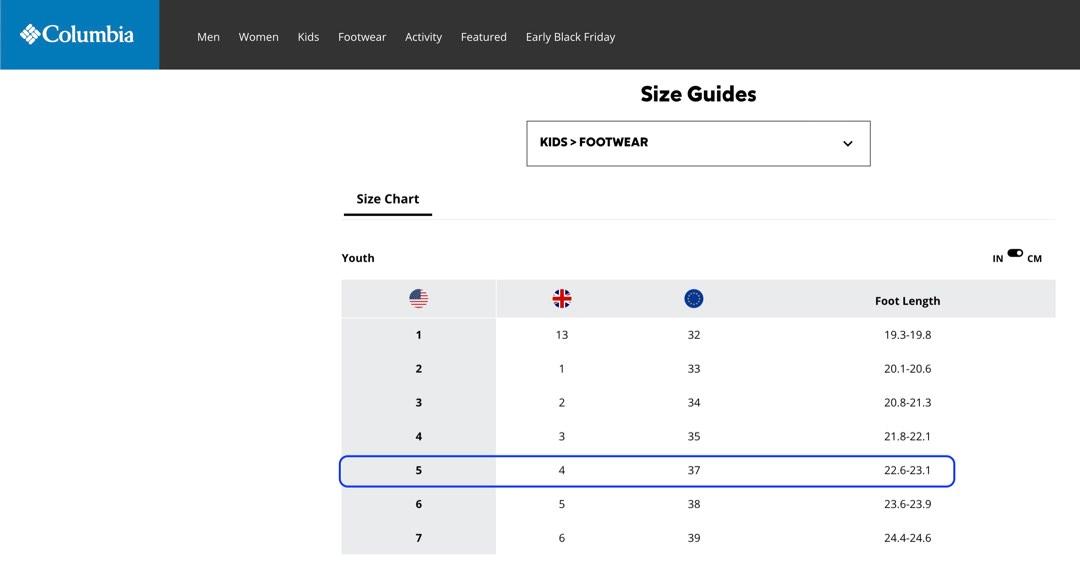This screenshot has height=565, width=1080.
Task: Click foot length 20.1-20.6 cell
Action: pos(907,369)
